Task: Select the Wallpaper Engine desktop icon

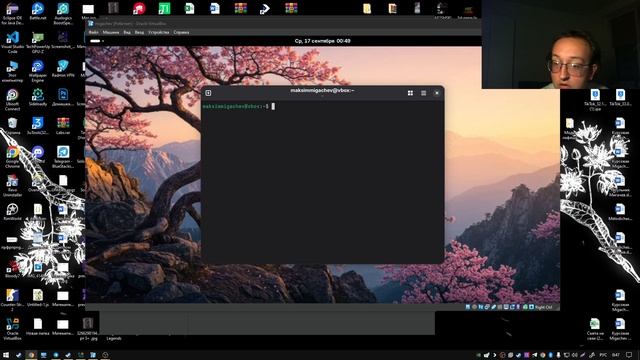Action: pos(38,71)
